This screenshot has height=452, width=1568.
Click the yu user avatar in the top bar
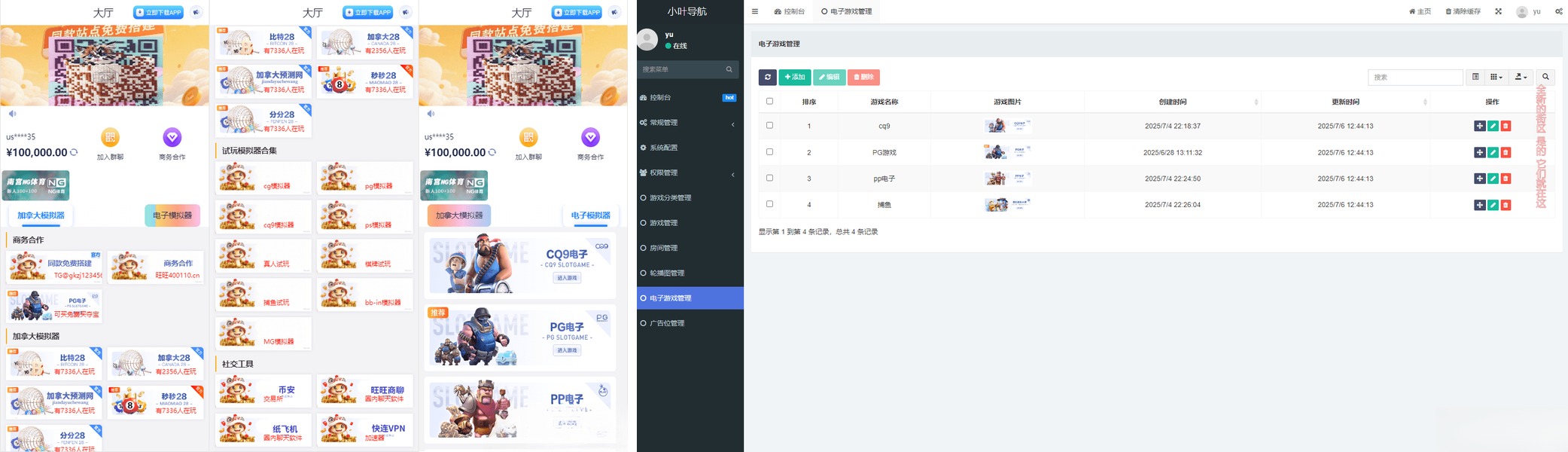1522,11
